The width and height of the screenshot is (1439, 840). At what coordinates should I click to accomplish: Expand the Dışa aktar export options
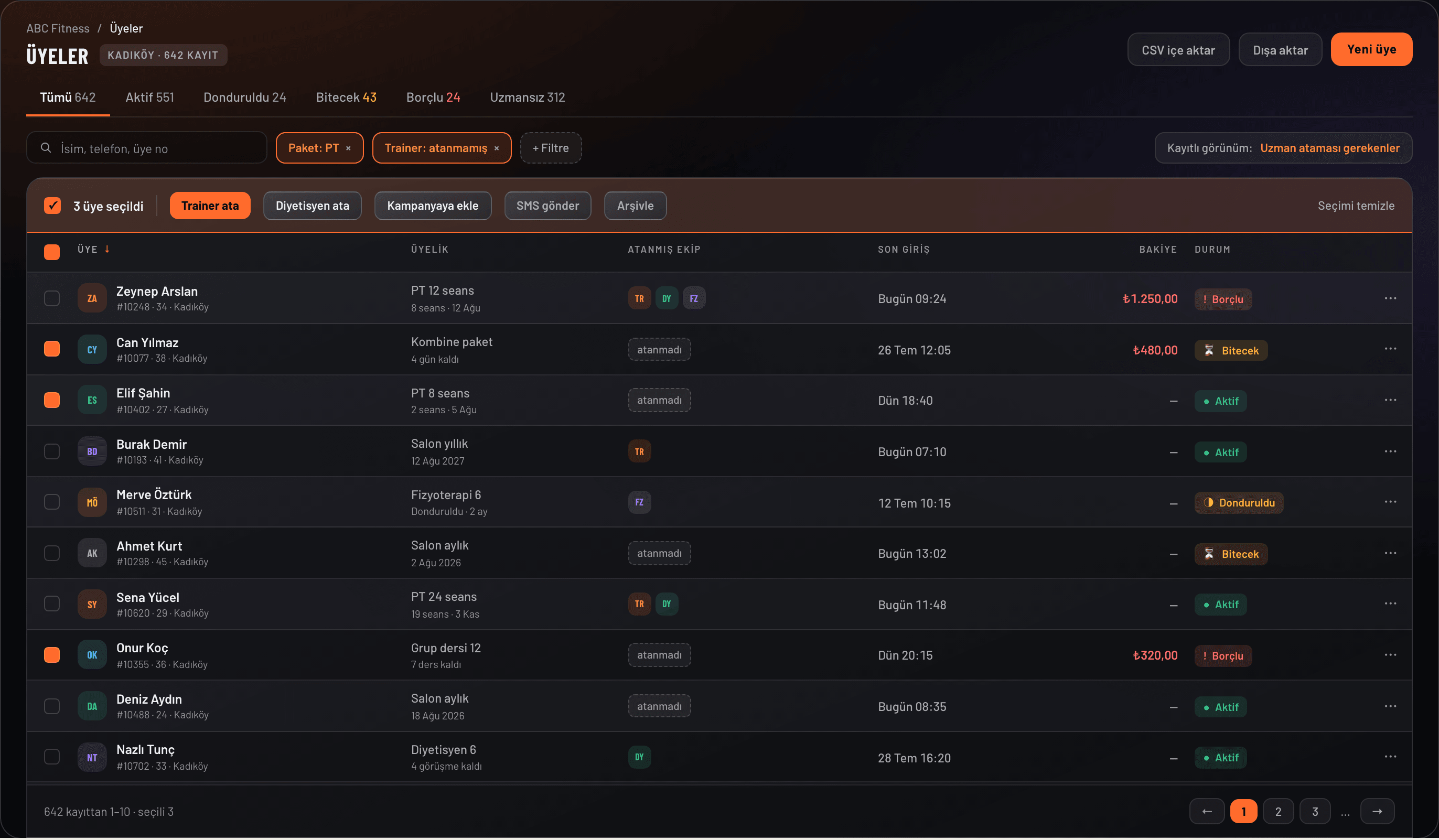1280,50
